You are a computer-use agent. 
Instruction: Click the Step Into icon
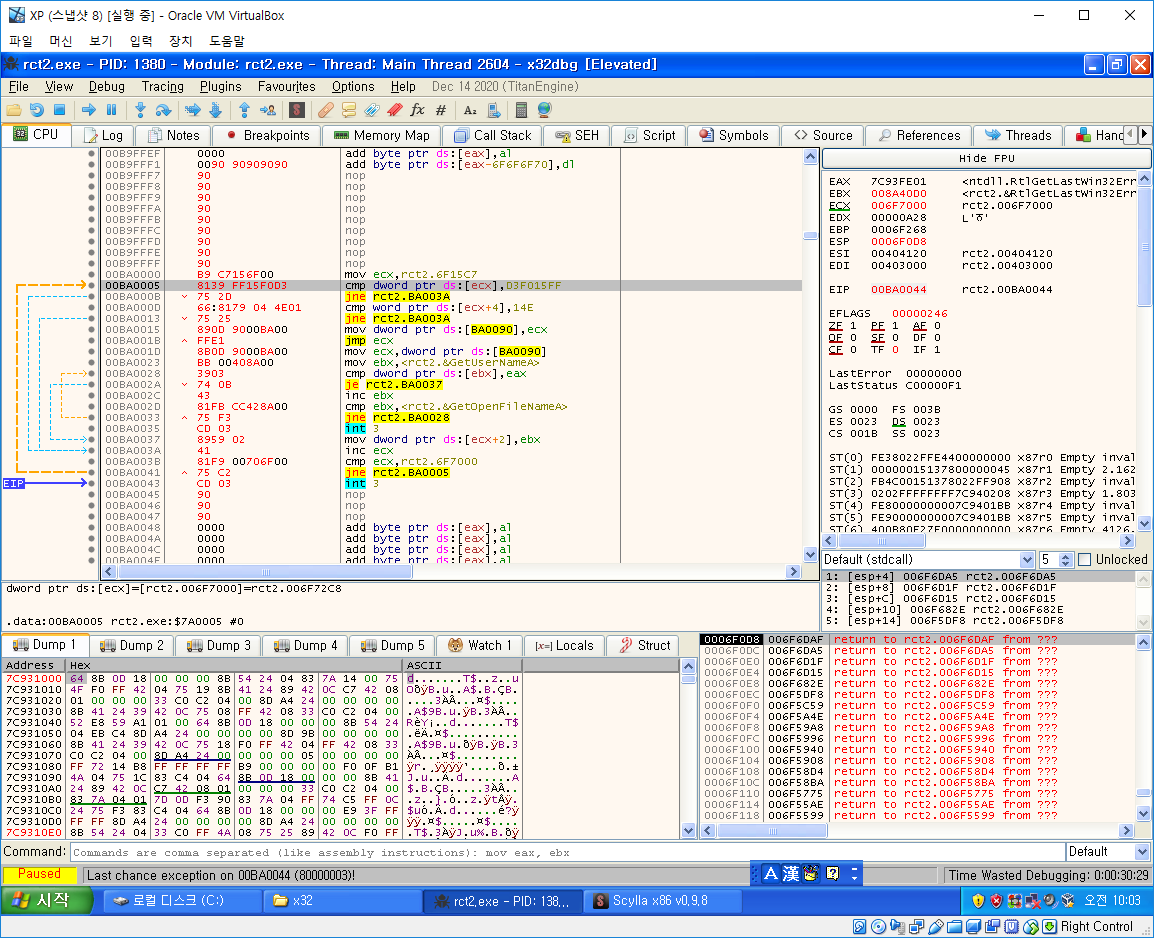coord(140,110)
